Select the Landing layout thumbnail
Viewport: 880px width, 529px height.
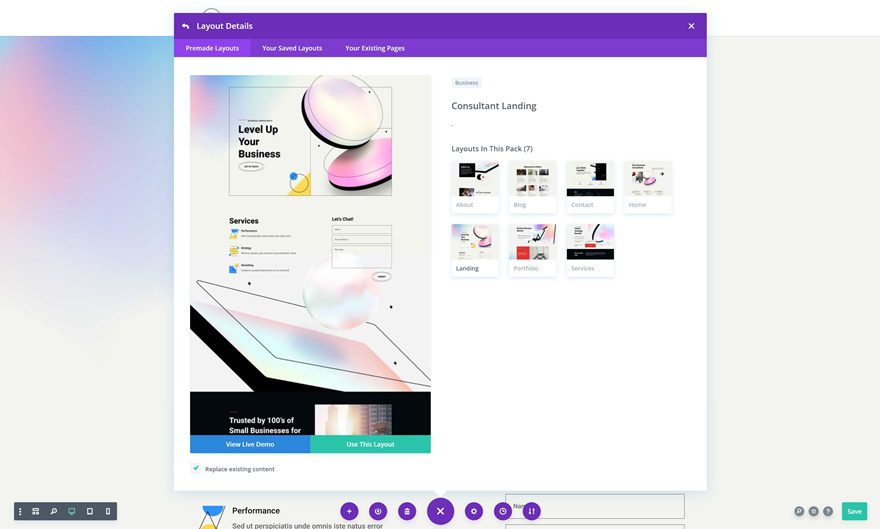(475, 250)
